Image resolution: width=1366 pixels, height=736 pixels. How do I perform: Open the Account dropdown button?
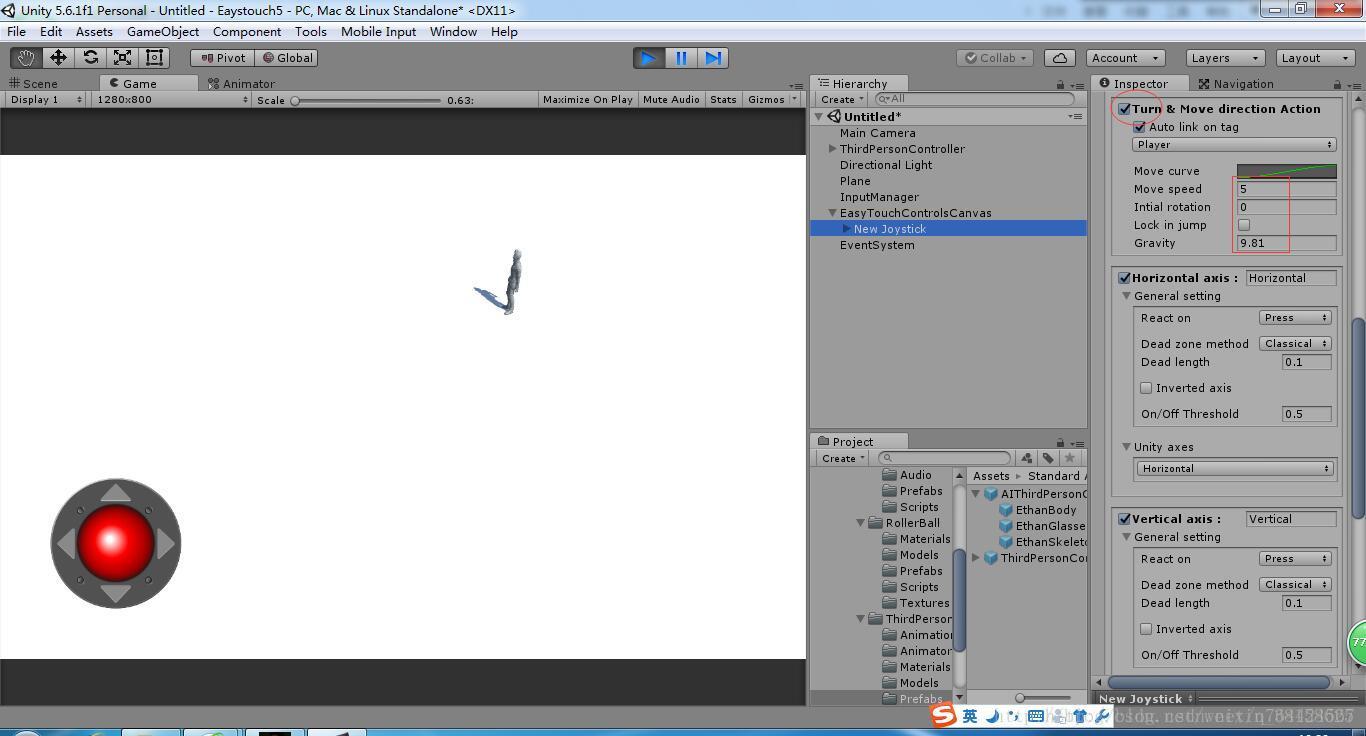1125,58
